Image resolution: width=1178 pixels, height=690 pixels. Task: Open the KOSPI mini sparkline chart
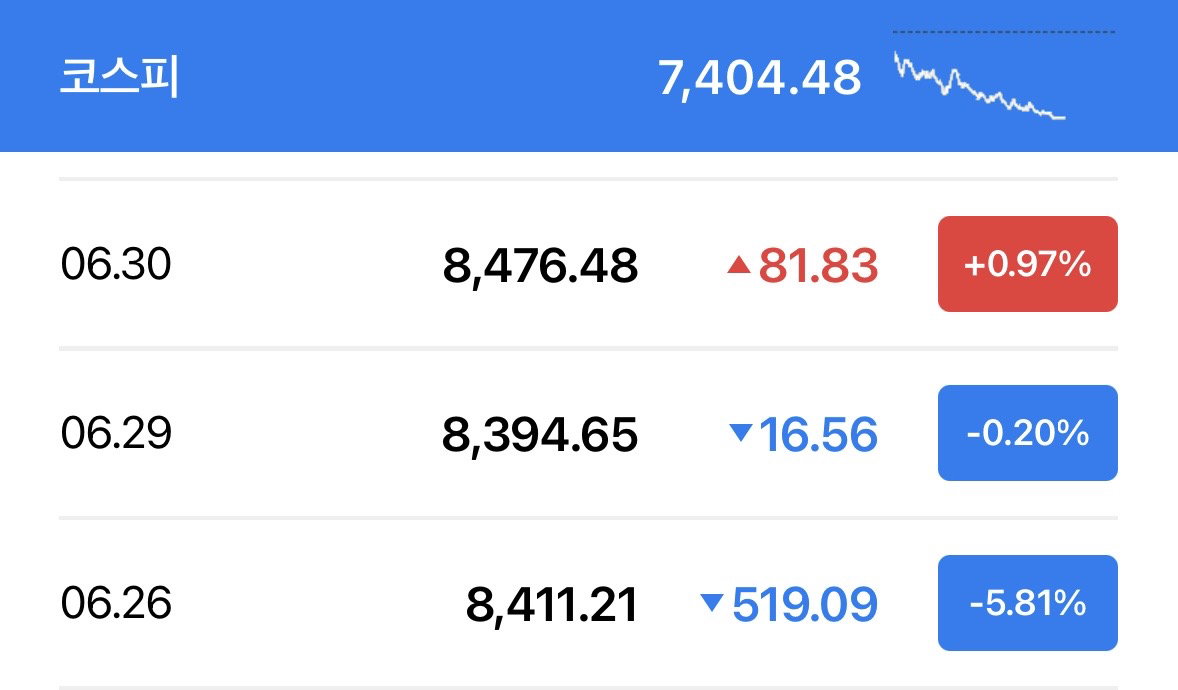(980, 86)
